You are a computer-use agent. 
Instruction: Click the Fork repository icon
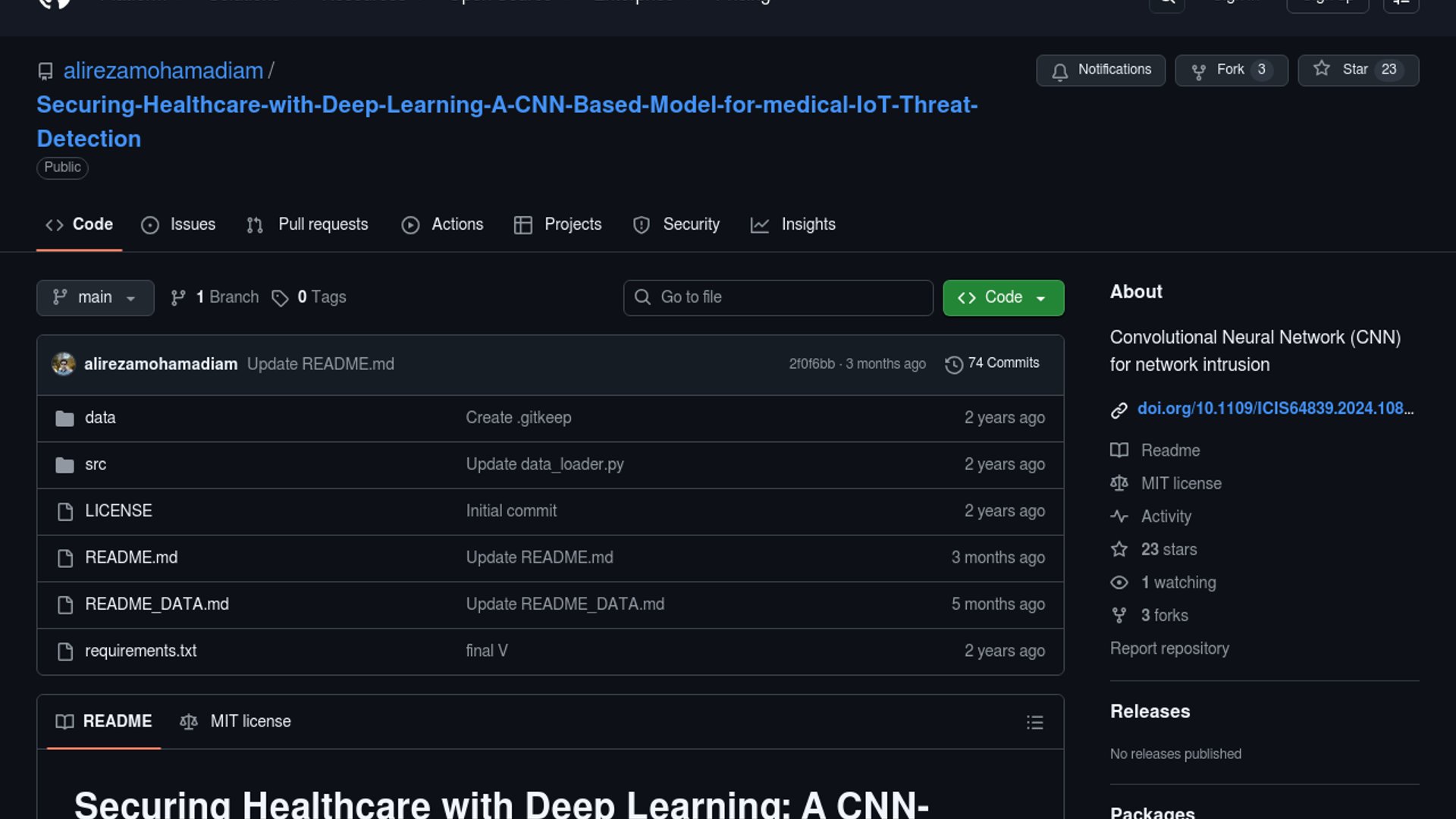click(x=1199, y=71)
